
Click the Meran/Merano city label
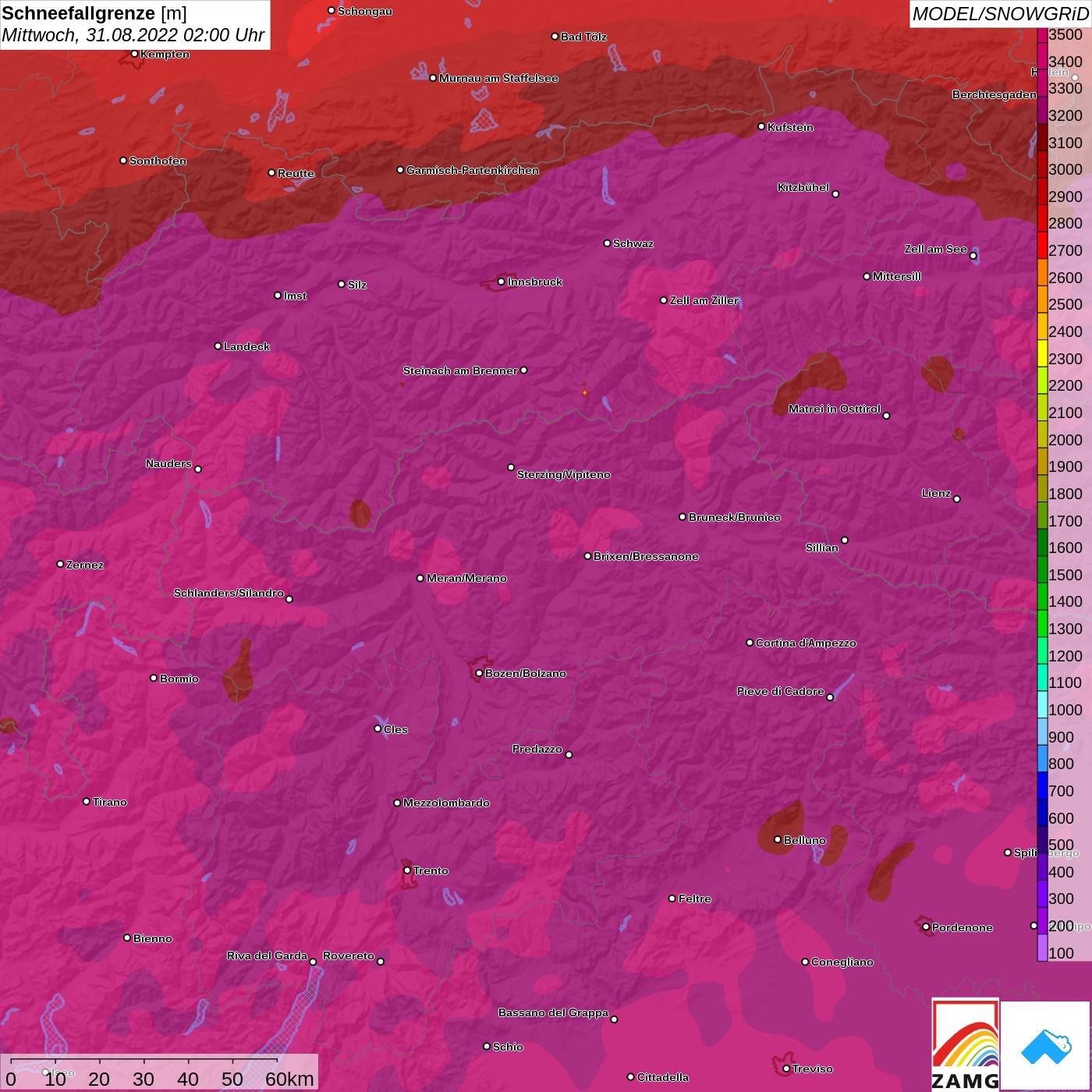(466, 578)
